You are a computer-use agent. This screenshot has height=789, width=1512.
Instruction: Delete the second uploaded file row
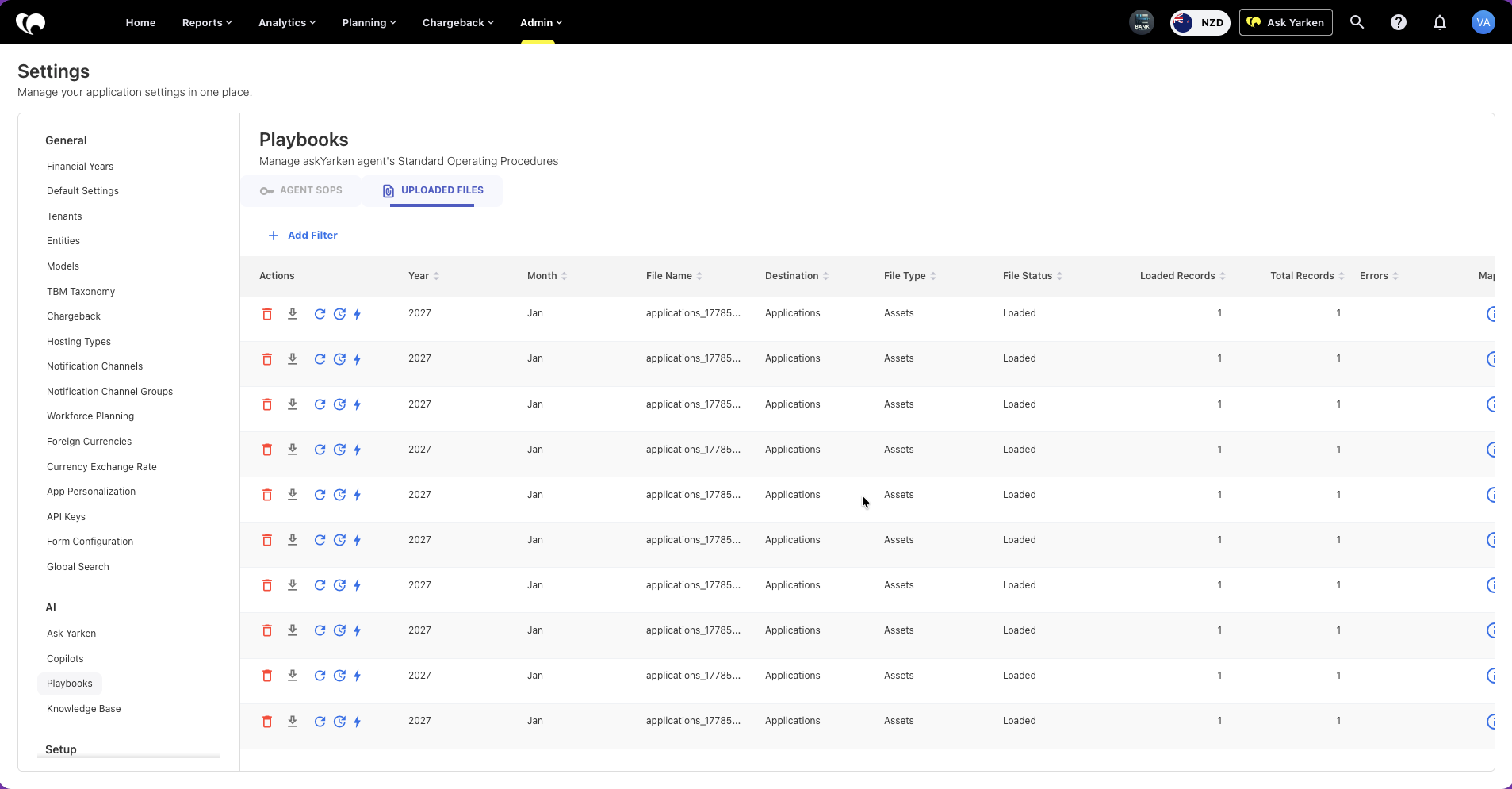click(267, 359)
